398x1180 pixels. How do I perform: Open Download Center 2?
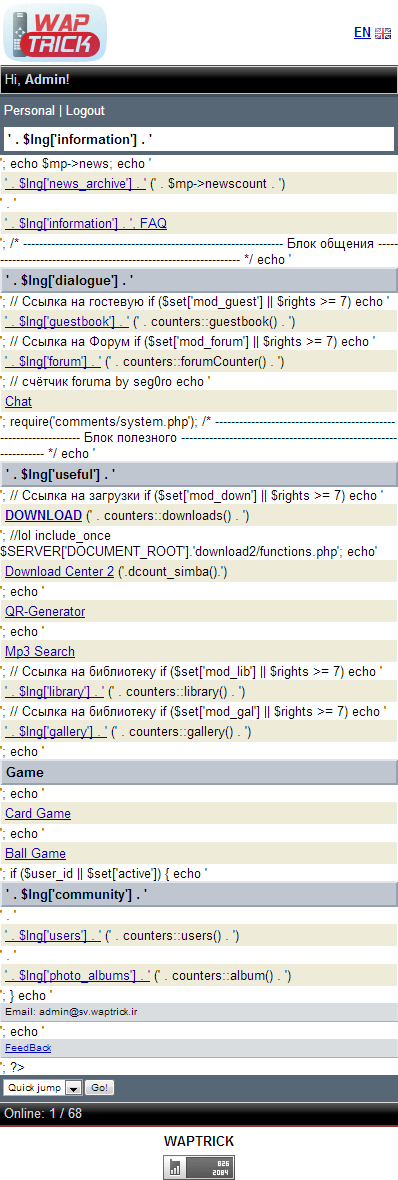click(59, 571)
